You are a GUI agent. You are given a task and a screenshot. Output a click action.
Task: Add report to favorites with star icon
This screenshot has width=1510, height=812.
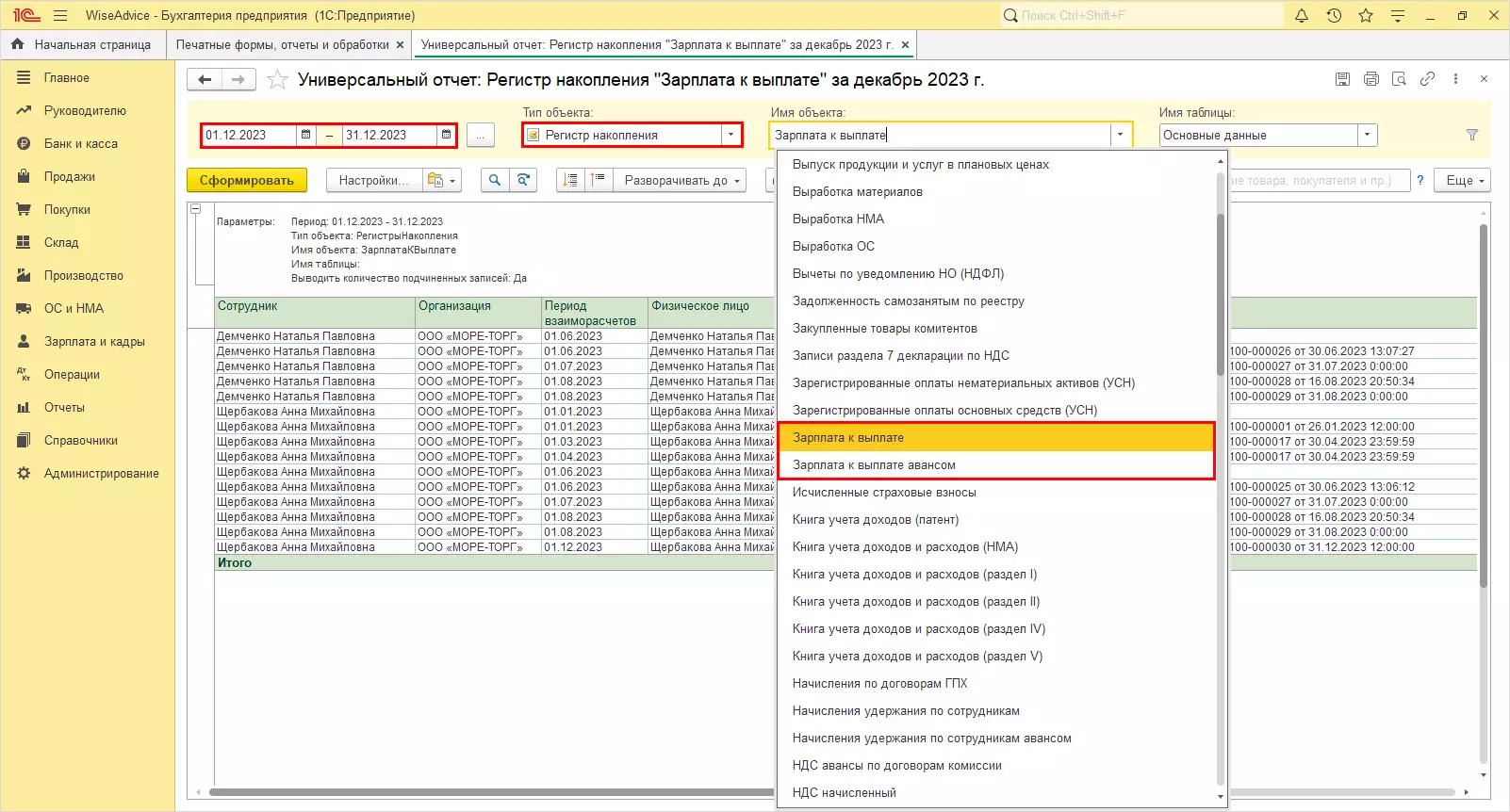coord(277,80)
